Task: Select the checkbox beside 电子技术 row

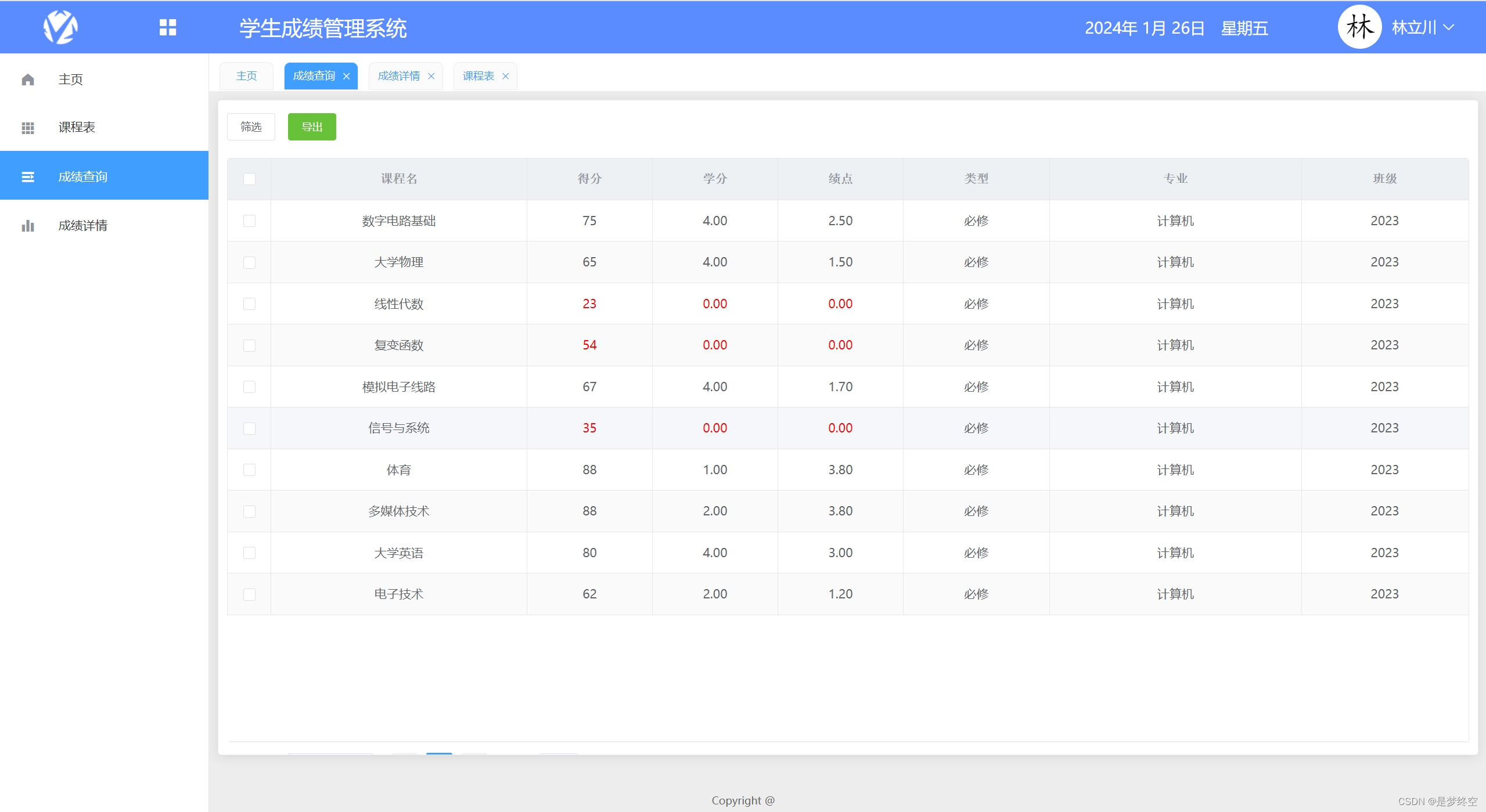Action: click(x=249, y=594)
